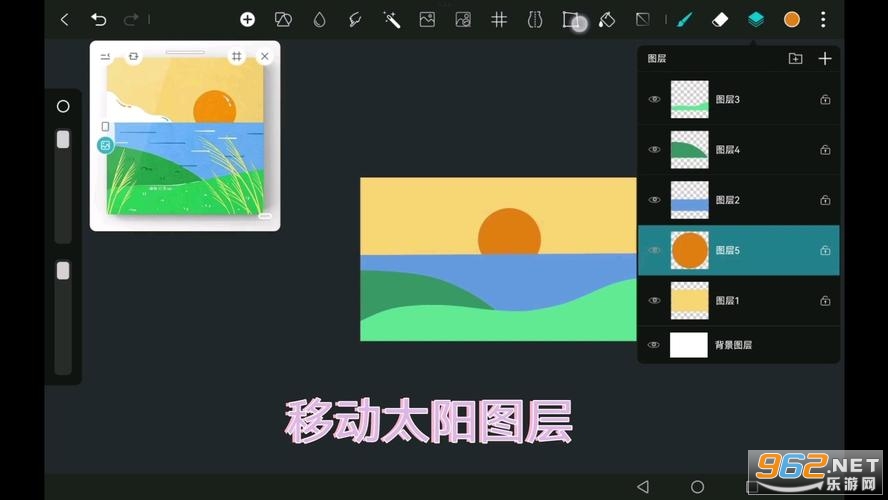
Task: Close the reference image window
Action: (x=264, y=56)
